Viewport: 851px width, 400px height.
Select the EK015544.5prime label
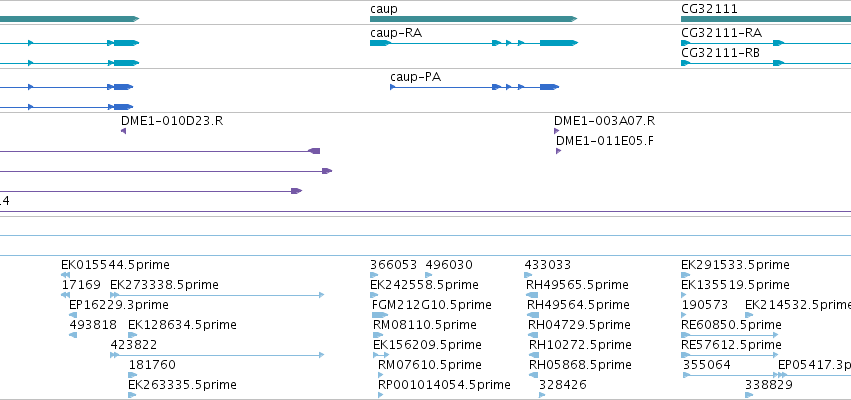tap(115, 265)
